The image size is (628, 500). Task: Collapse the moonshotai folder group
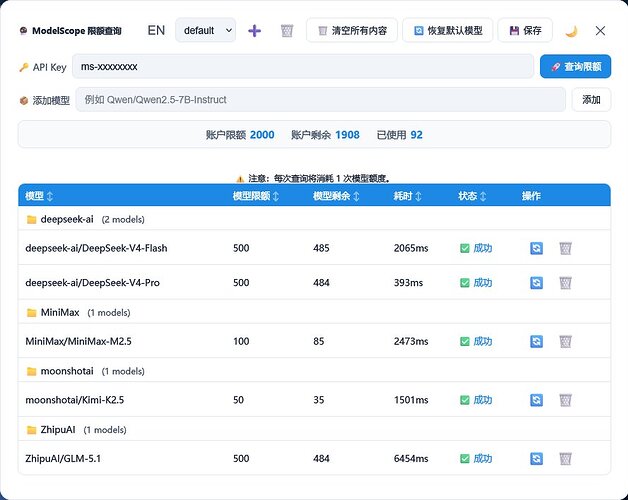point(314,371)
